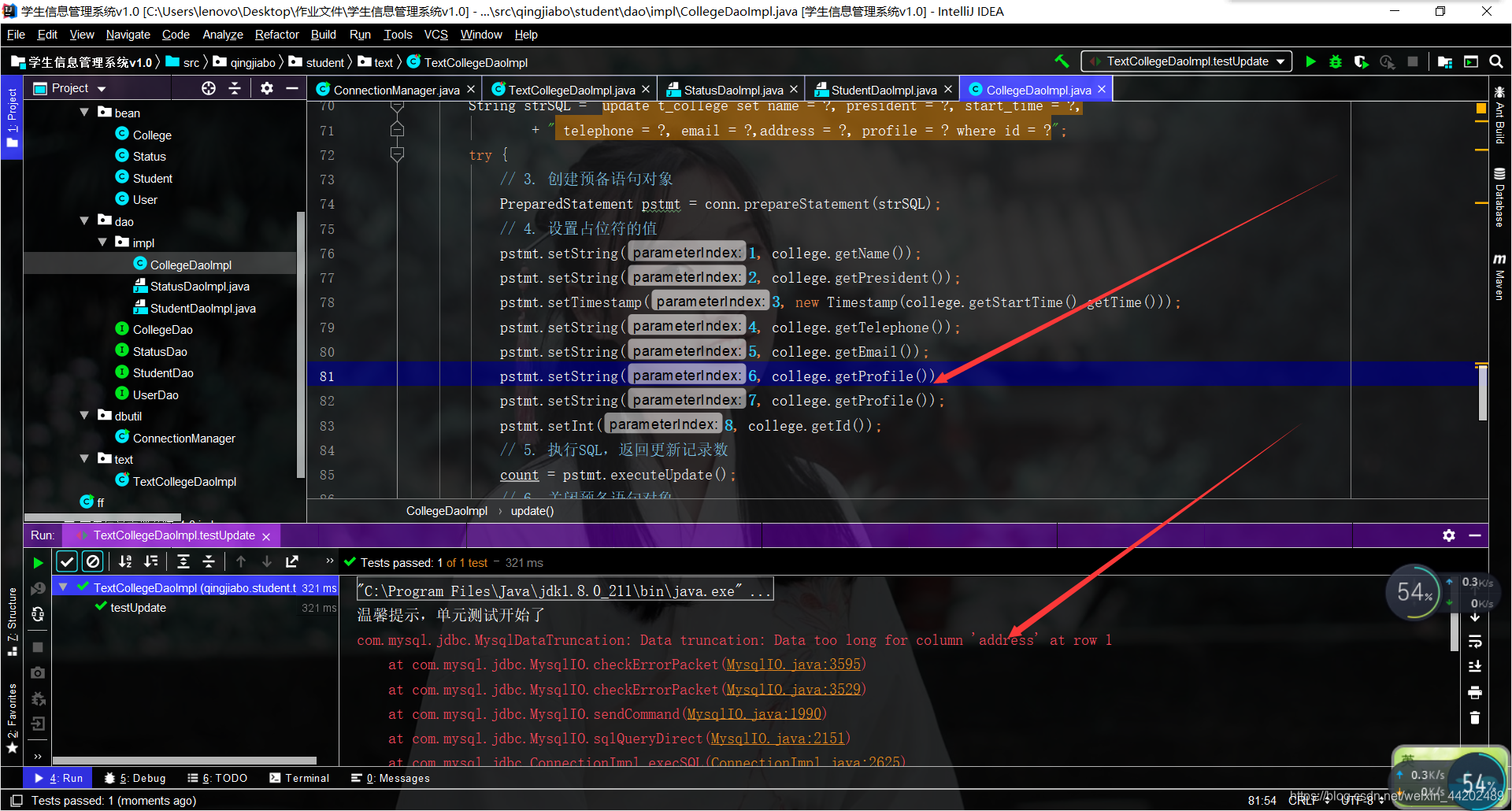Run with coverage shield icon
This screenshot has height=811, width=1512.
point(1361,61)
